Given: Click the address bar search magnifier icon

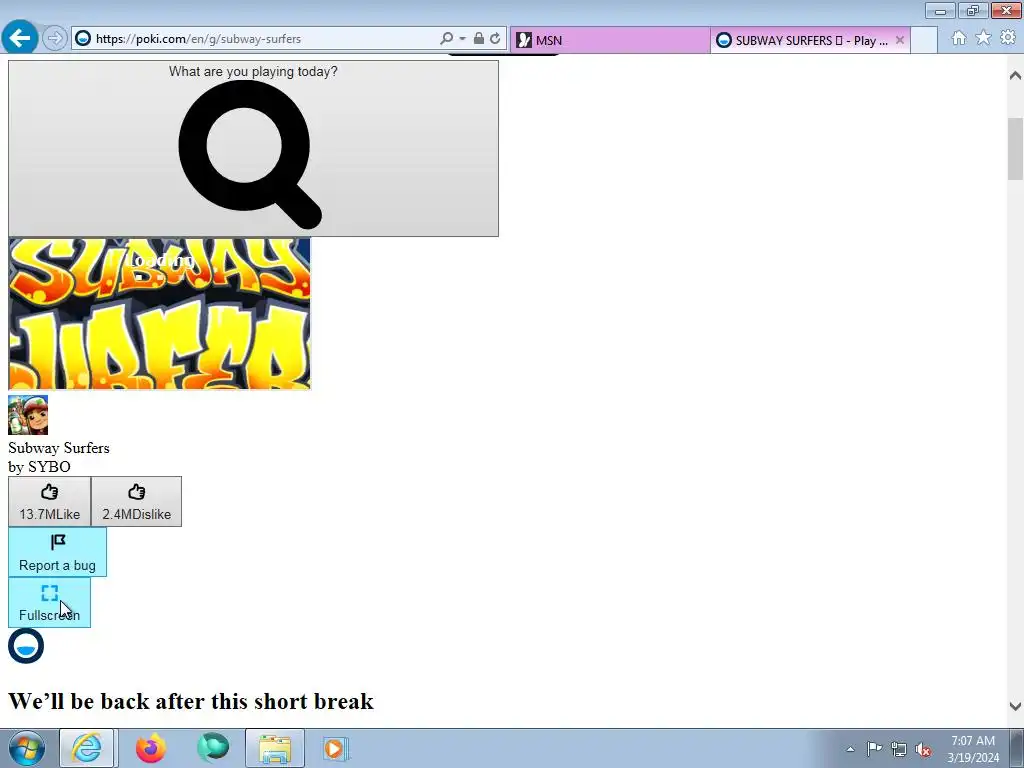Looking at the screenshot, I should pos(447,39).
